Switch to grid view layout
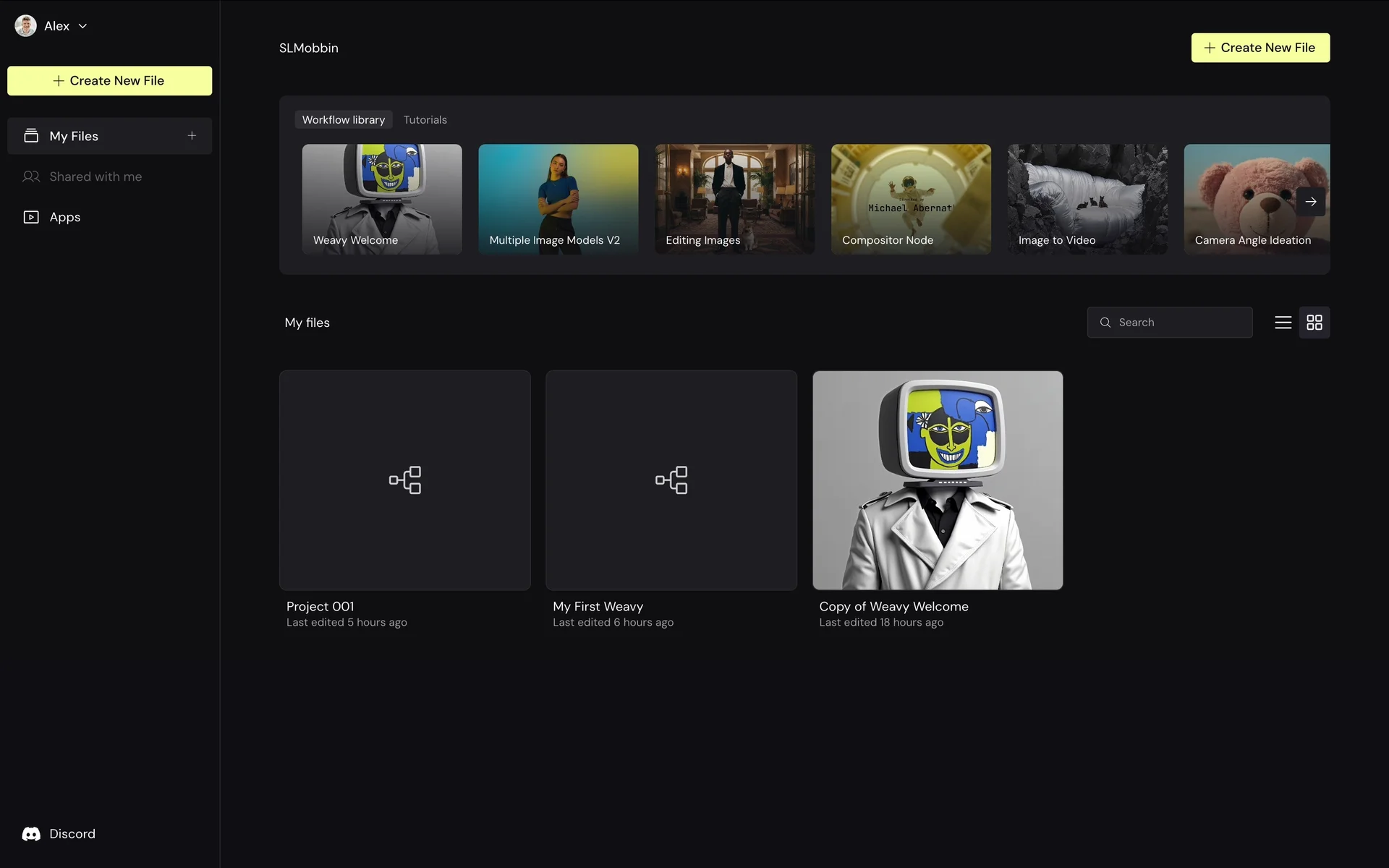Image resolution: width=1389 pixels, height=868 pixels. tap(1314, 323)
